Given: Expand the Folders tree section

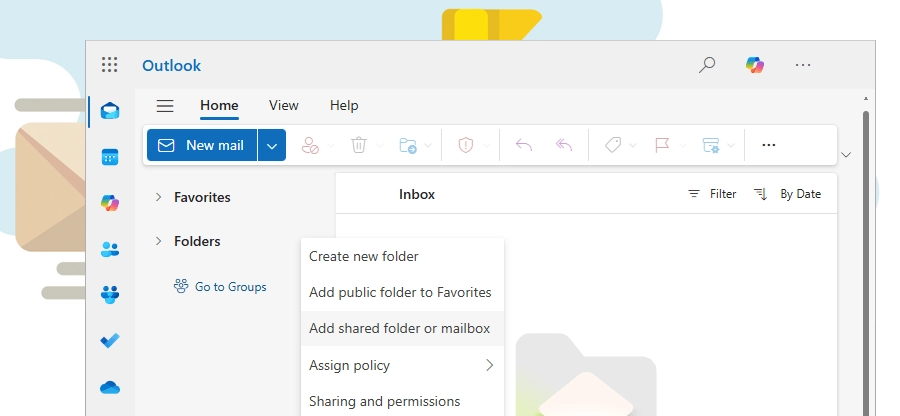Looking at the screenshot, I should click(158, 241).
